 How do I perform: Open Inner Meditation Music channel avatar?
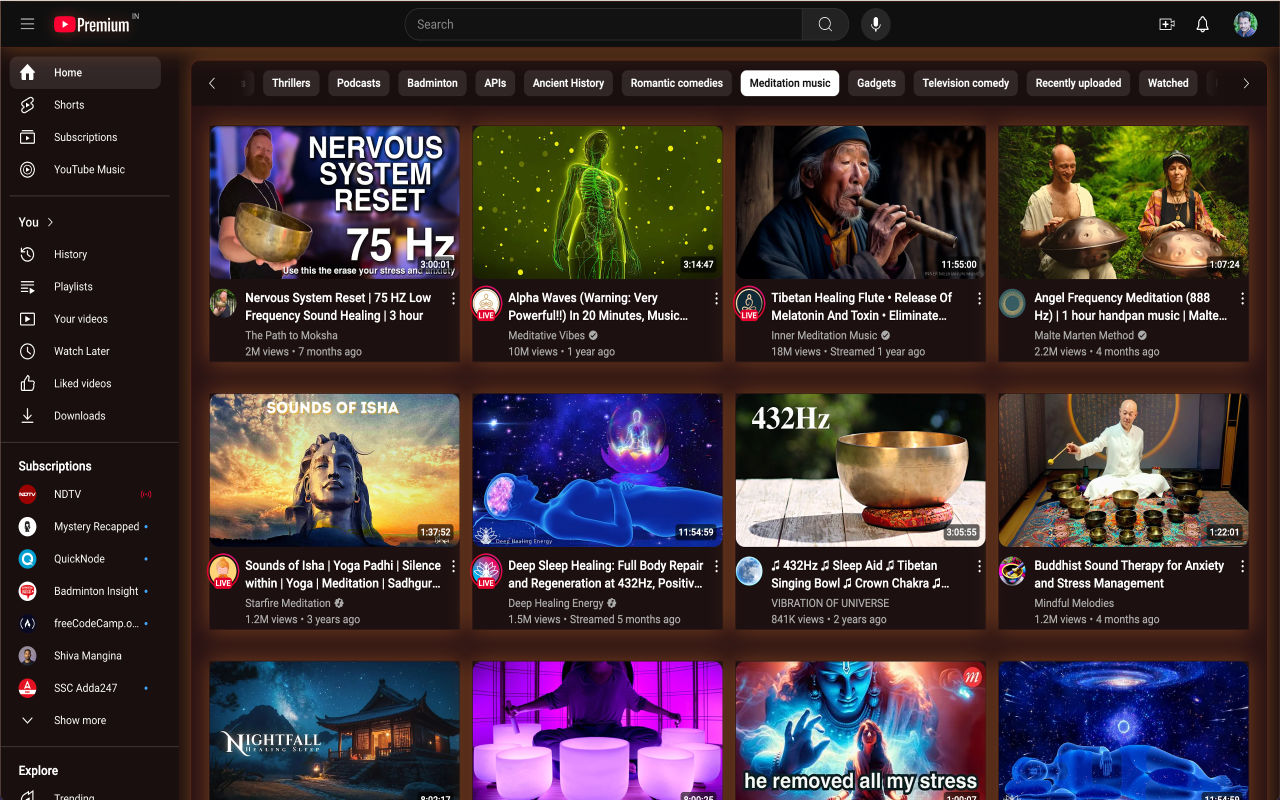click(750, 303)
